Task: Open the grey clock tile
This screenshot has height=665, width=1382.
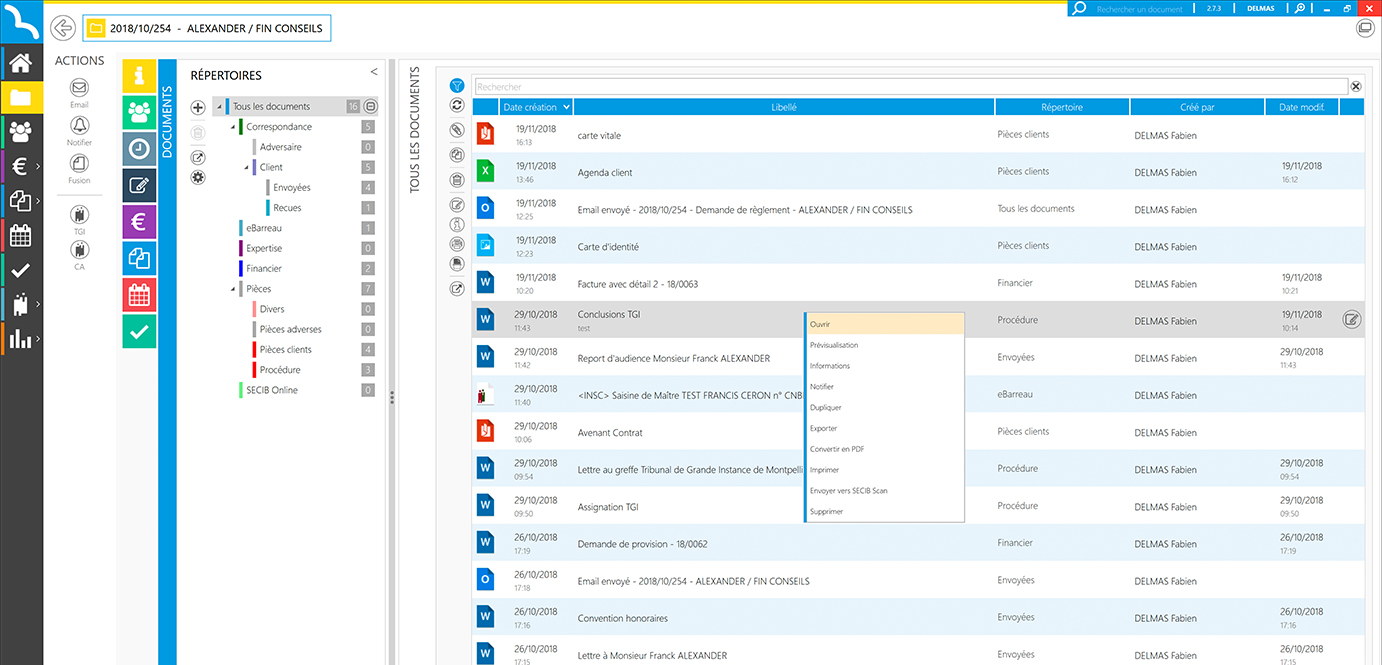Action: (x=139, y=148)
